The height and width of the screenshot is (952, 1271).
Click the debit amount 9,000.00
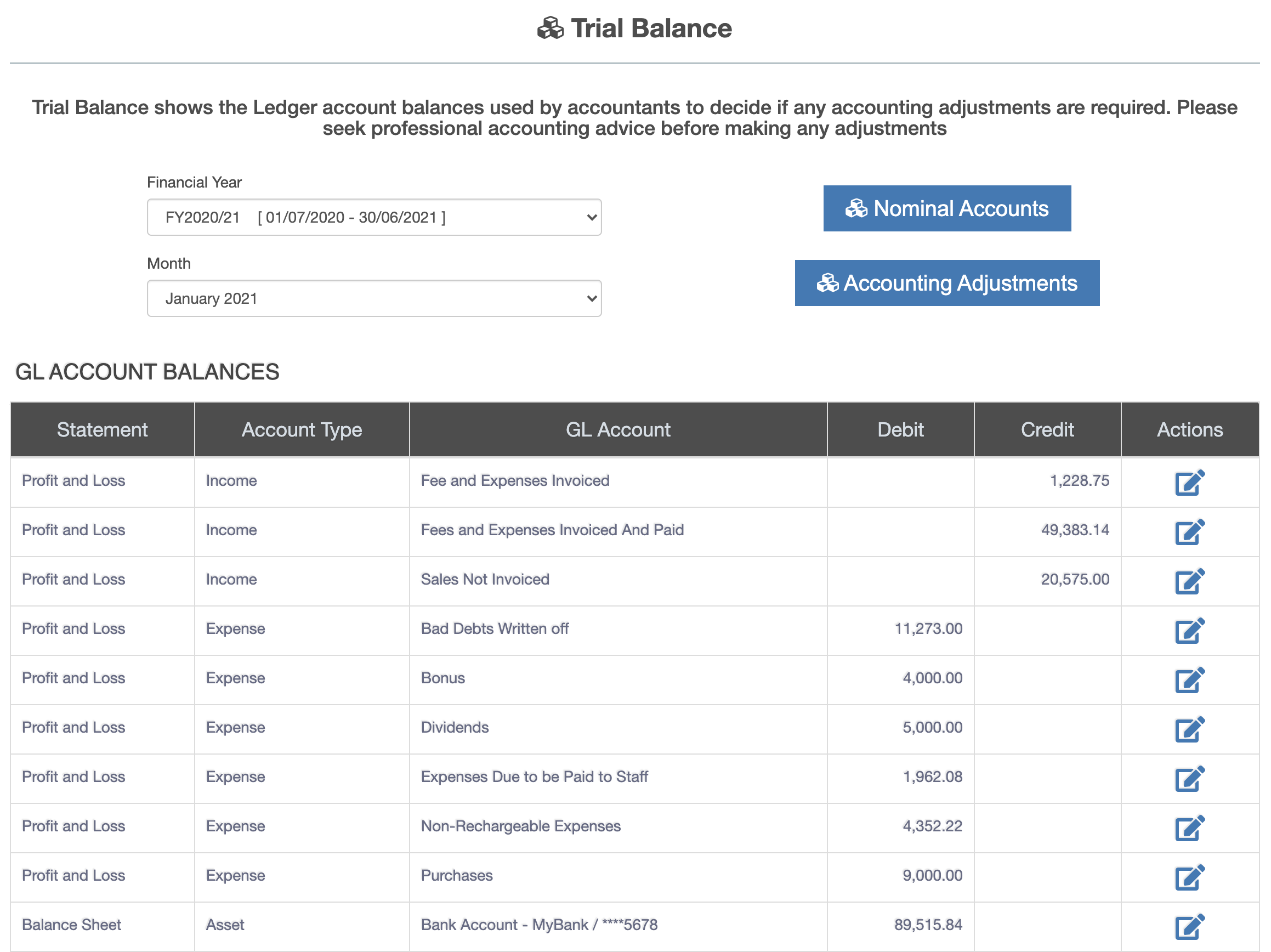click(x=933, y=876)
